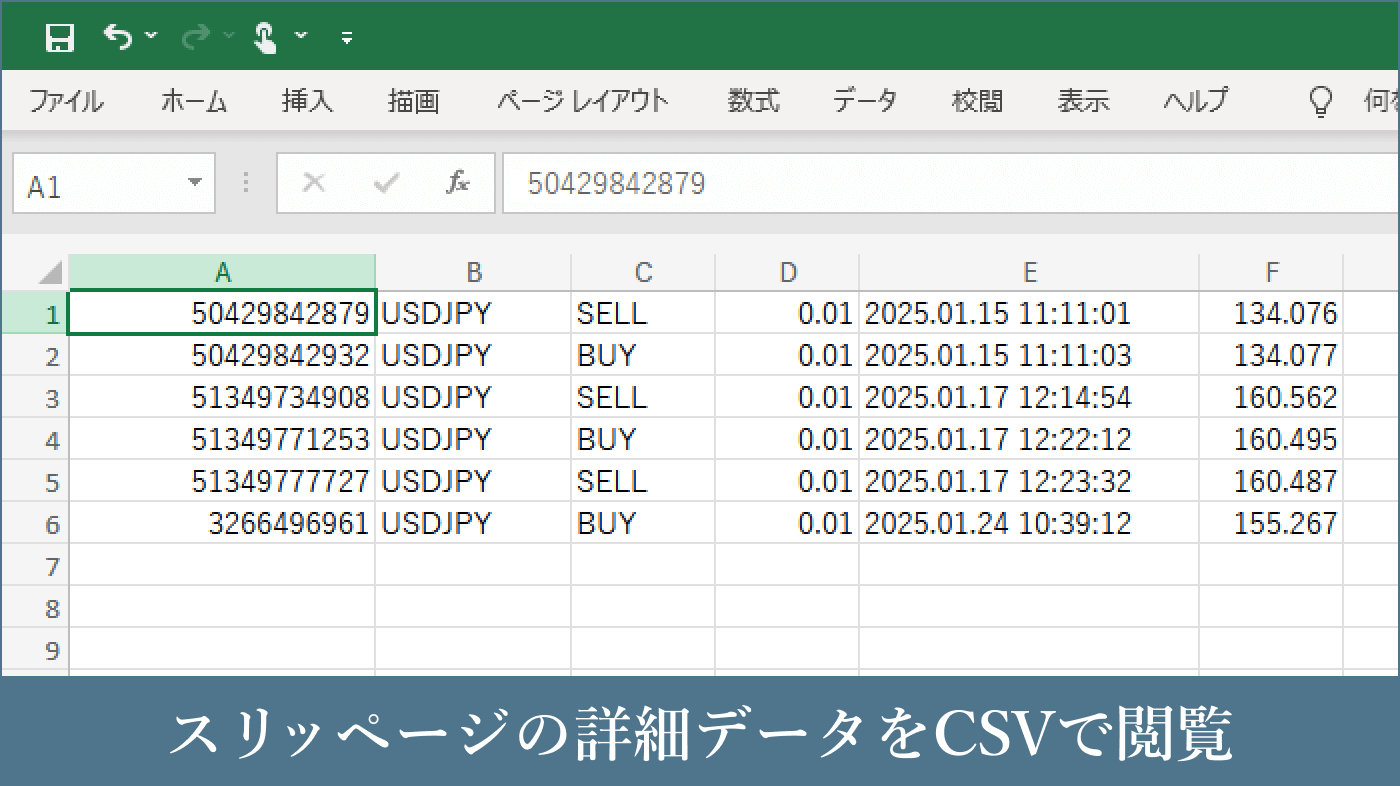The image size is (1400, 786).
Task: Click the Redo arrow icon
Action: pyautogui.click(x=196, y=38)
